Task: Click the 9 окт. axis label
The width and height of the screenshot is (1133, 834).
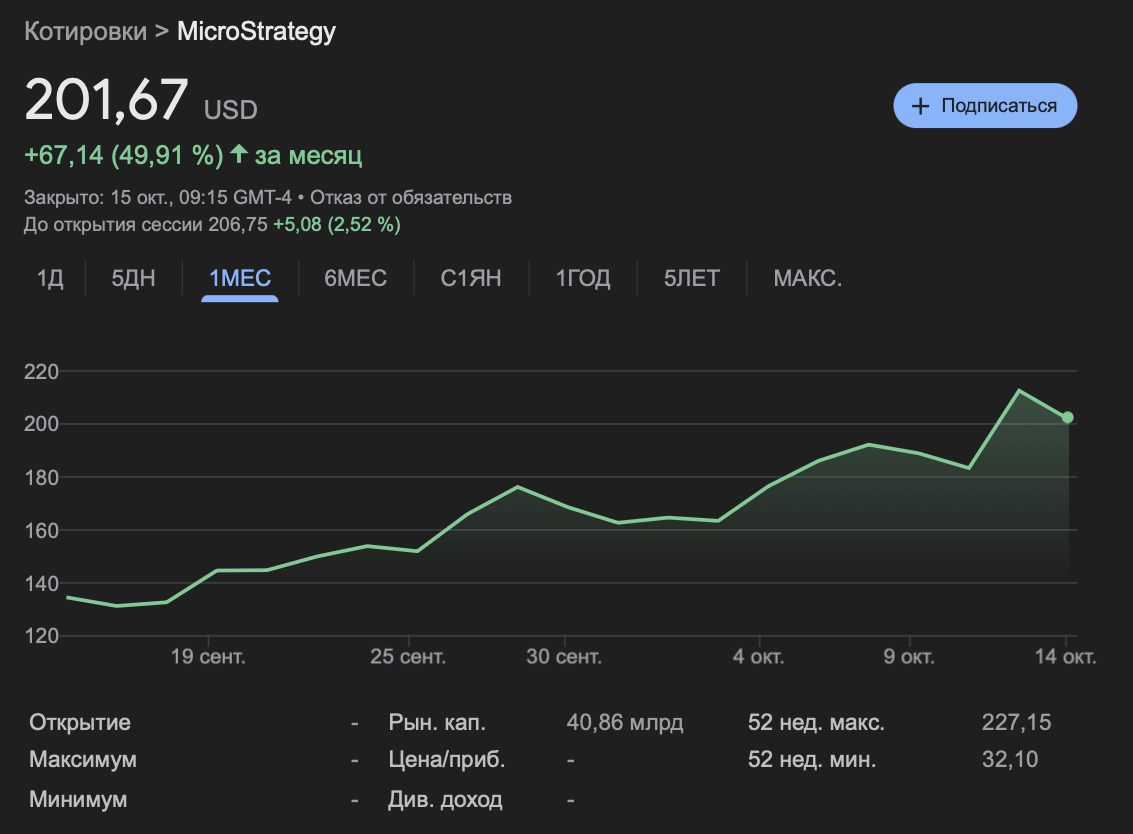Action: point(909,656)
